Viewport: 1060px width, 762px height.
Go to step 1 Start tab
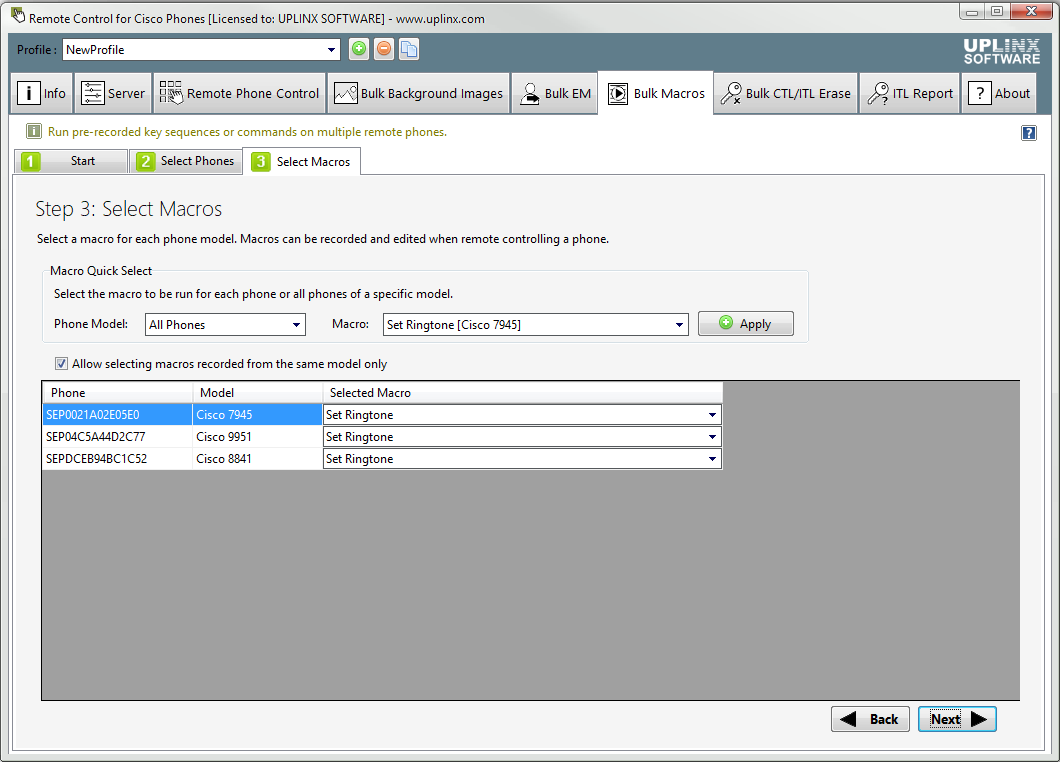[70, 161]
